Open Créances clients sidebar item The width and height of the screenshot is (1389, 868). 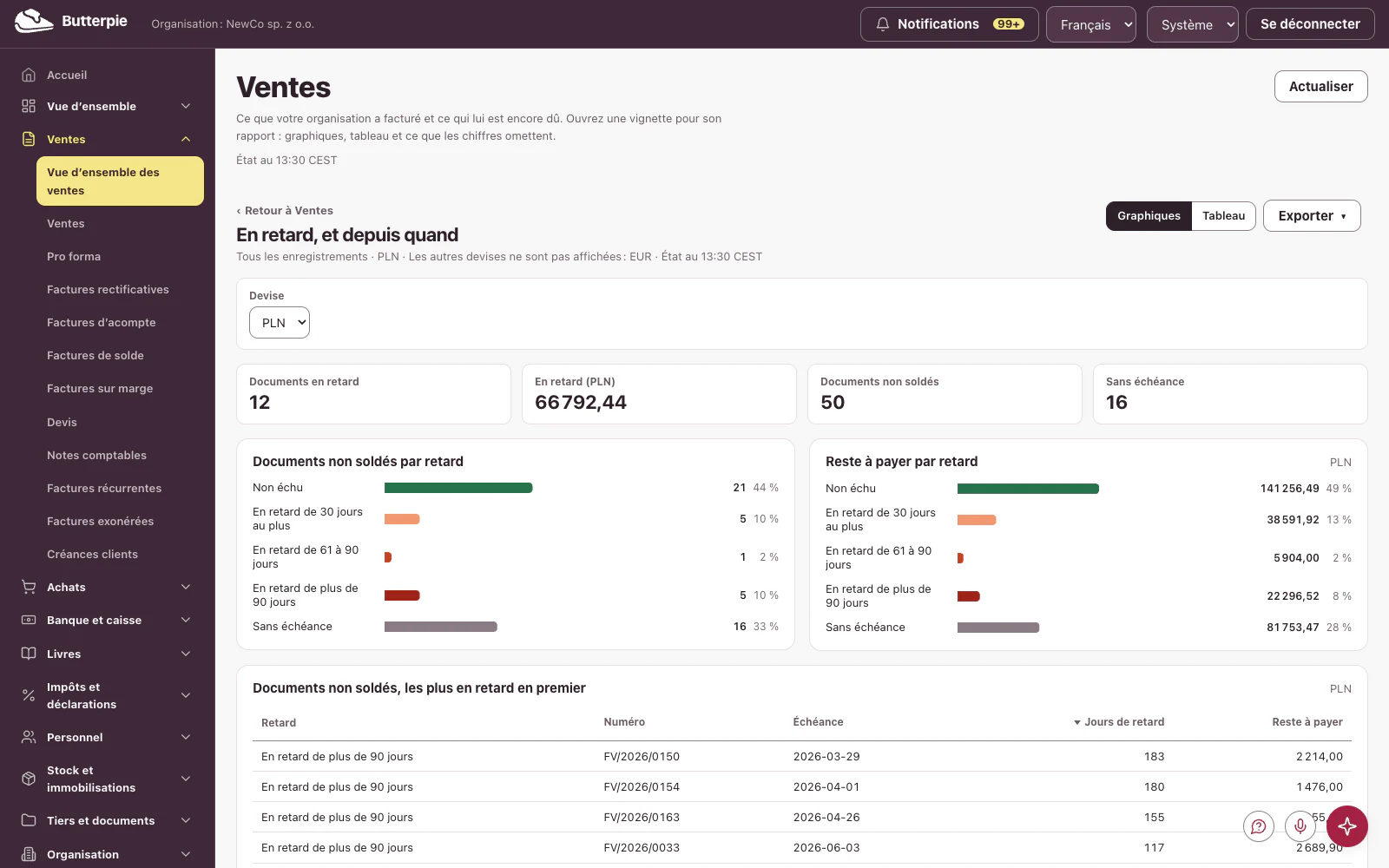[92, 554]
